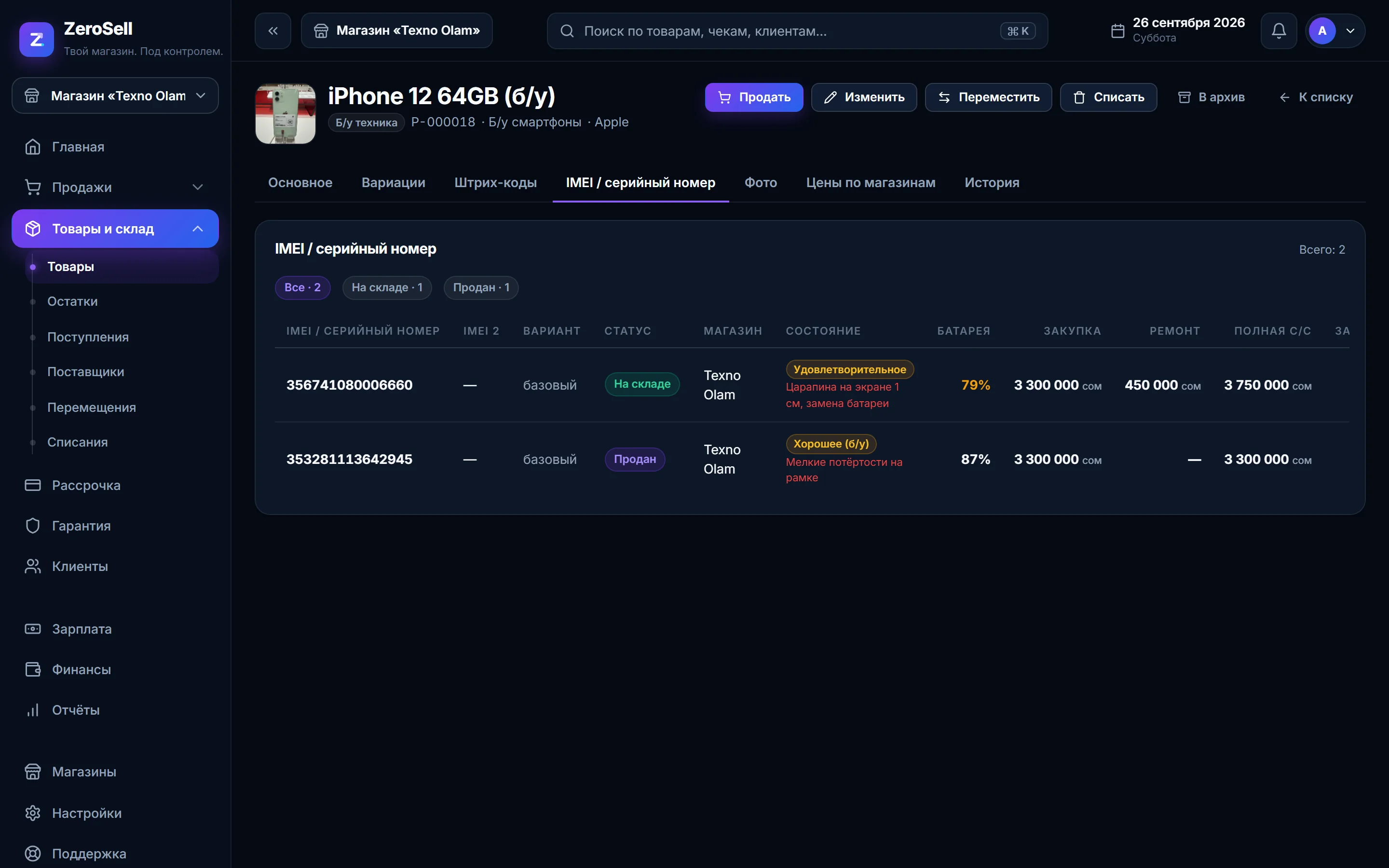Image resolution: width=1389 pixels, height=868 pixels.
Task: Click the В архив button
Action: pyautogui.click(x=1211, y=97)
